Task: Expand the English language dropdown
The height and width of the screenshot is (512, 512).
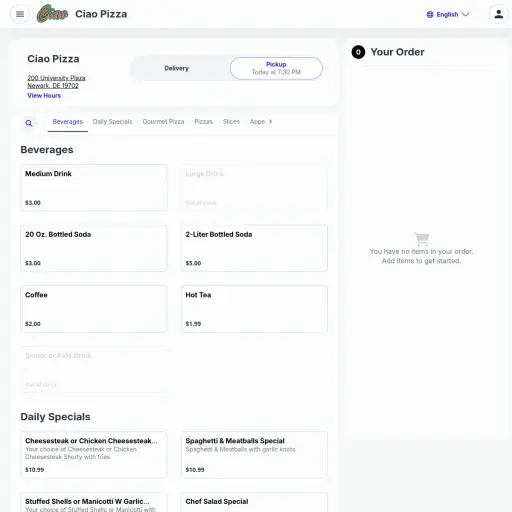Action: point(448,14)
